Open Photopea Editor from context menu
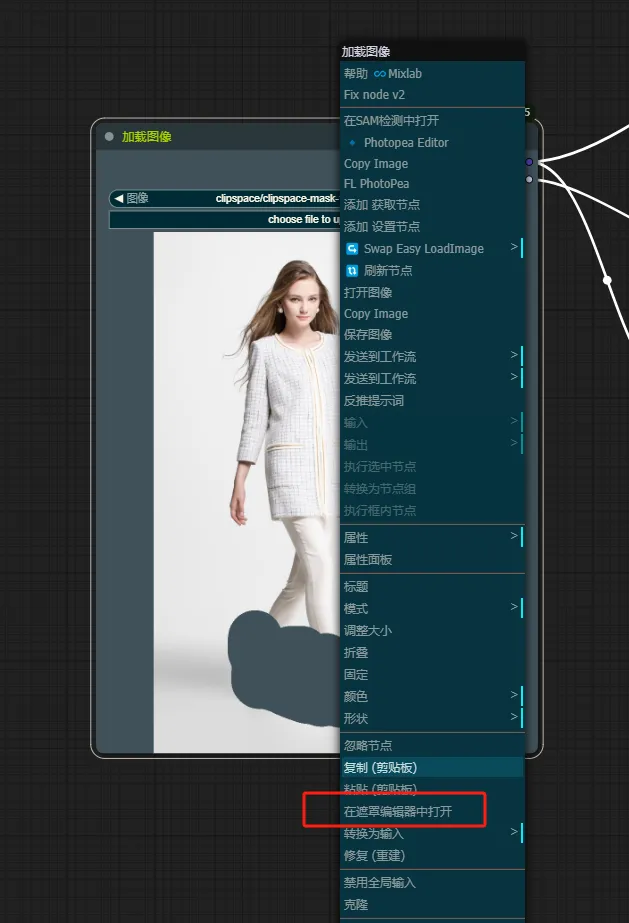The image size is (629, 923). (x=405, y=143)
